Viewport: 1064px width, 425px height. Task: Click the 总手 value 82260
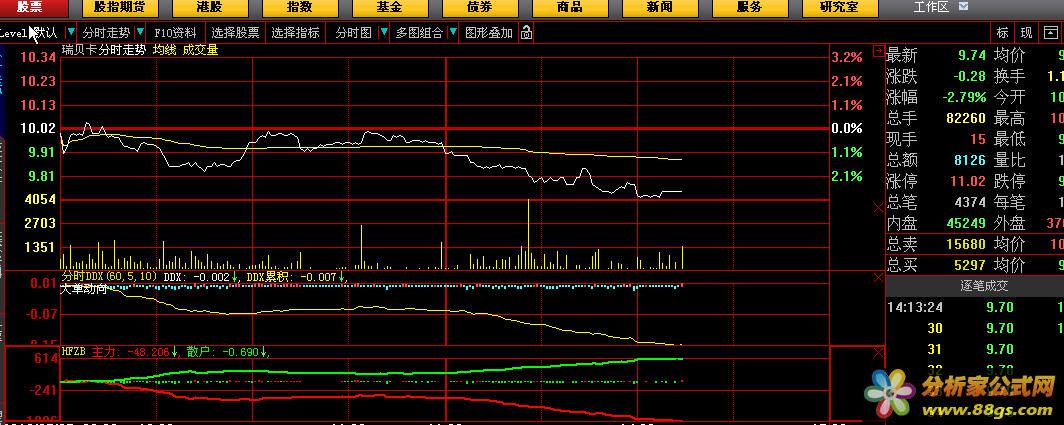coord(965,119)
